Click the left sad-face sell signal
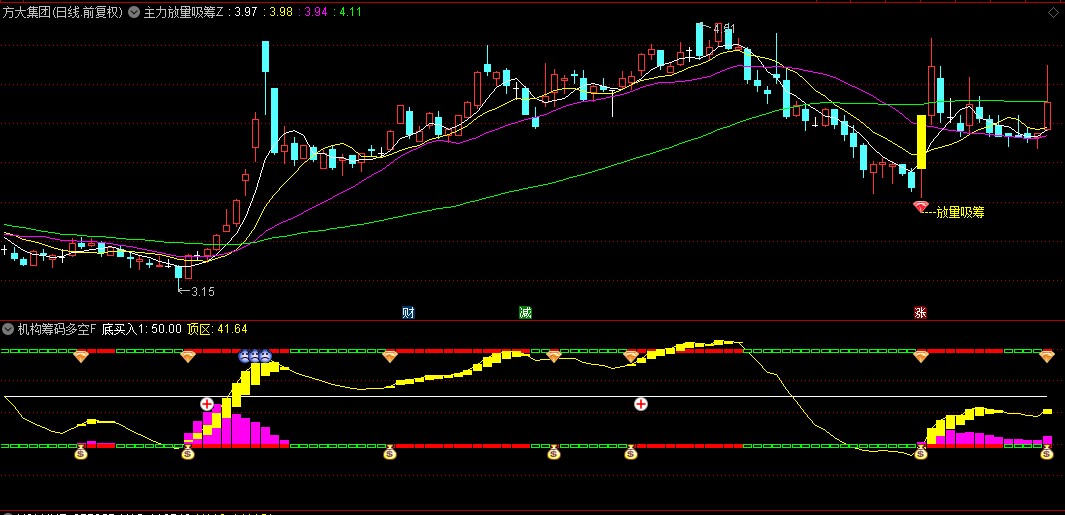Viewport: 1065px width, 515px height. coord(244,355)
